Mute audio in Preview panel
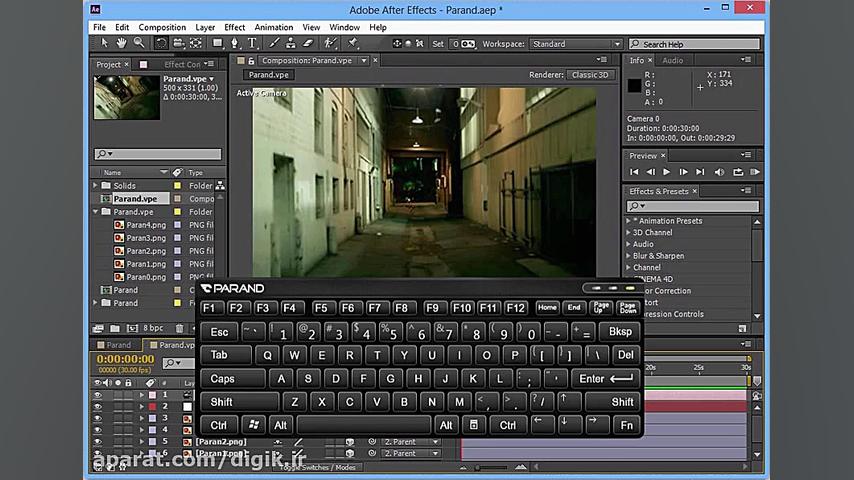 [719, 172]
